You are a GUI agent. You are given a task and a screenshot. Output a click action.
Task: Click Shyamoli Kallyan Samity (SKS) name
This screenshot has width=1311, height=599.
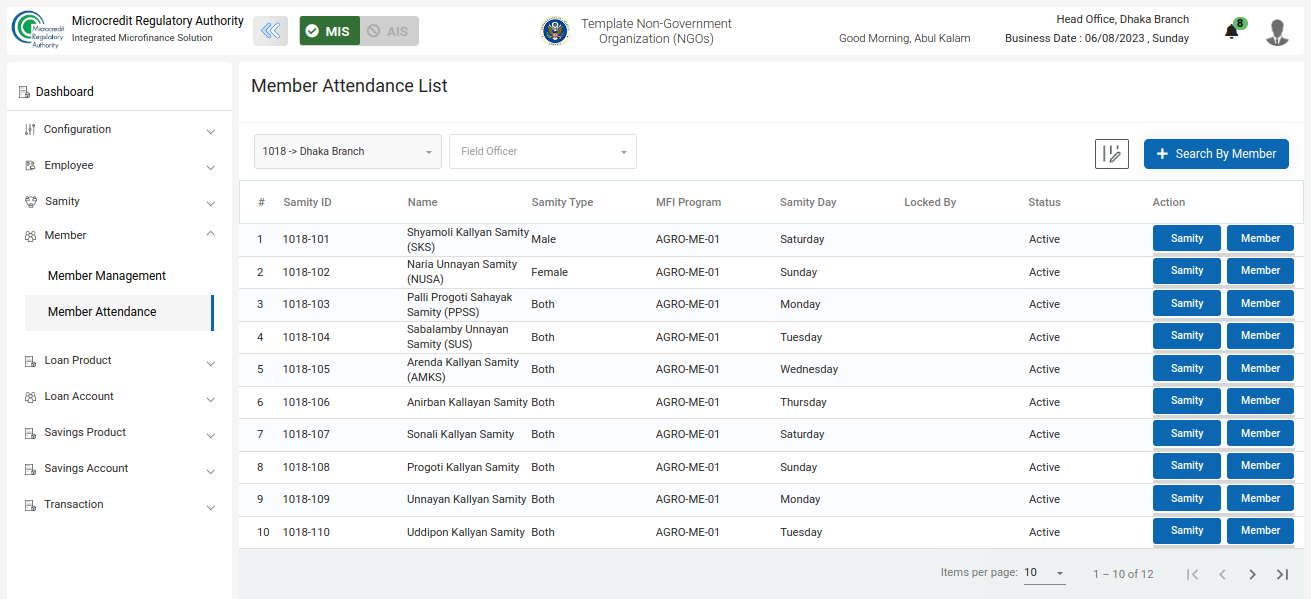(x=467, y=239)
